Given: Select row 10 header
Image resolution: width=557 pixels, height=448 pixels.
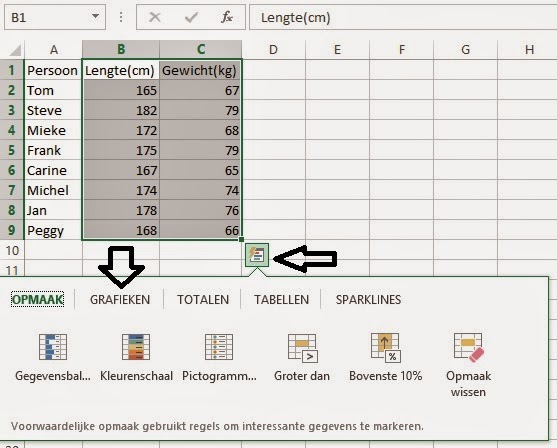Looking at the screenshot, I should (12, 250).
